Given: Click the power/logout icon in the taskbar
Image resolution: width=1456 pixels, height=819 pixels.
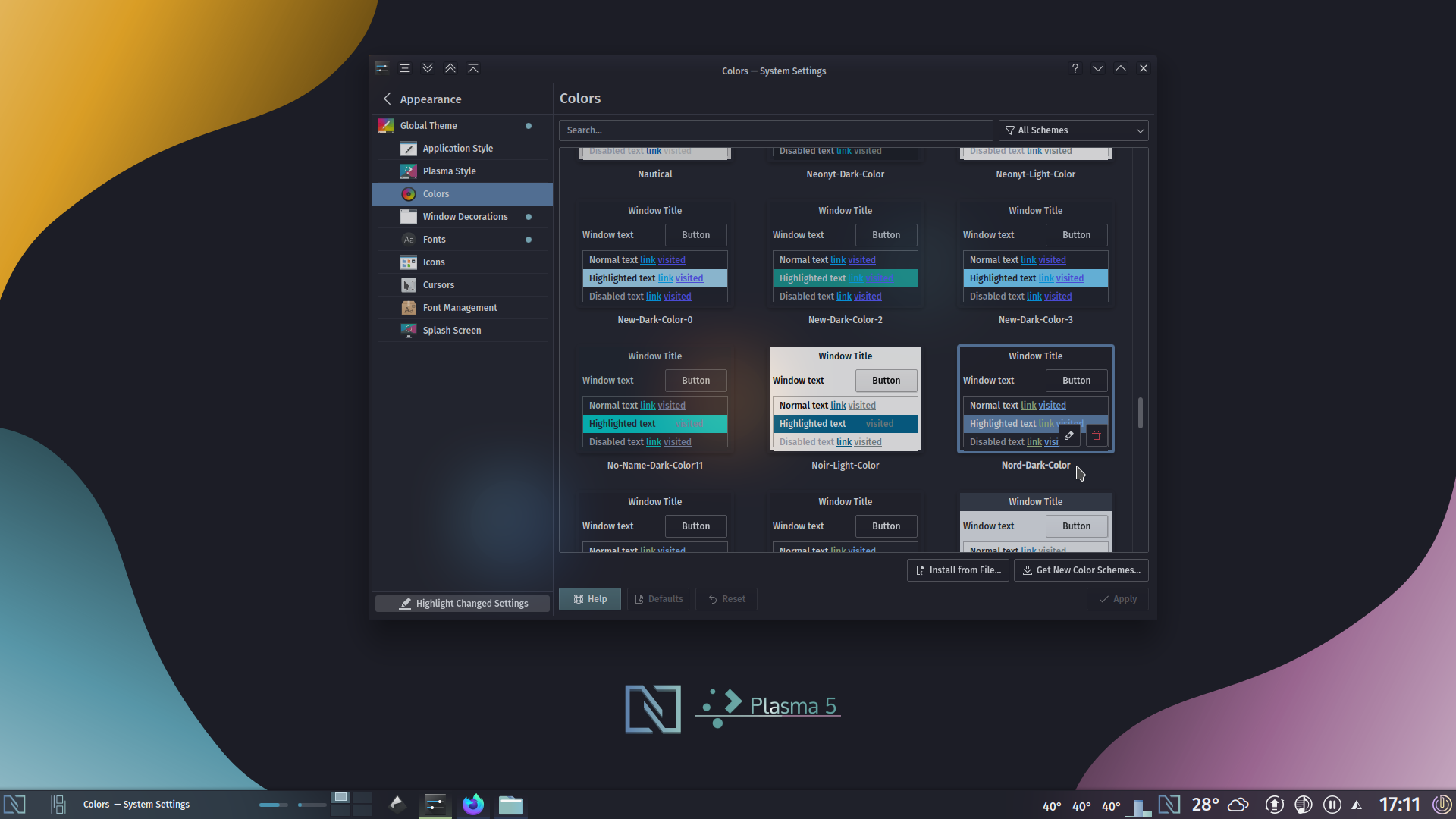Looking at the screenshot, I should (1442, 805).
